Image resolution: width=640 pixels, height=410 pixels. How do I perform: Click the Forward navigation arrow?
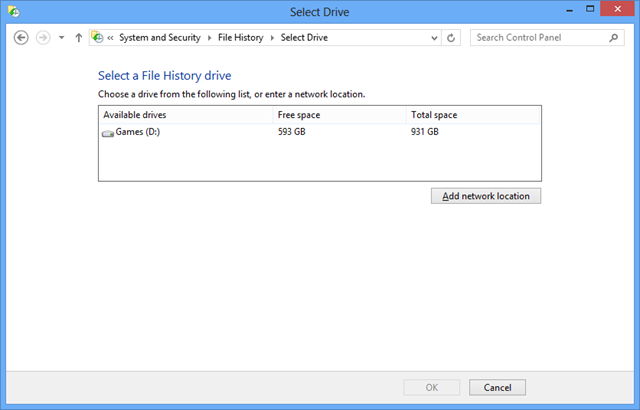coord(43,38)
